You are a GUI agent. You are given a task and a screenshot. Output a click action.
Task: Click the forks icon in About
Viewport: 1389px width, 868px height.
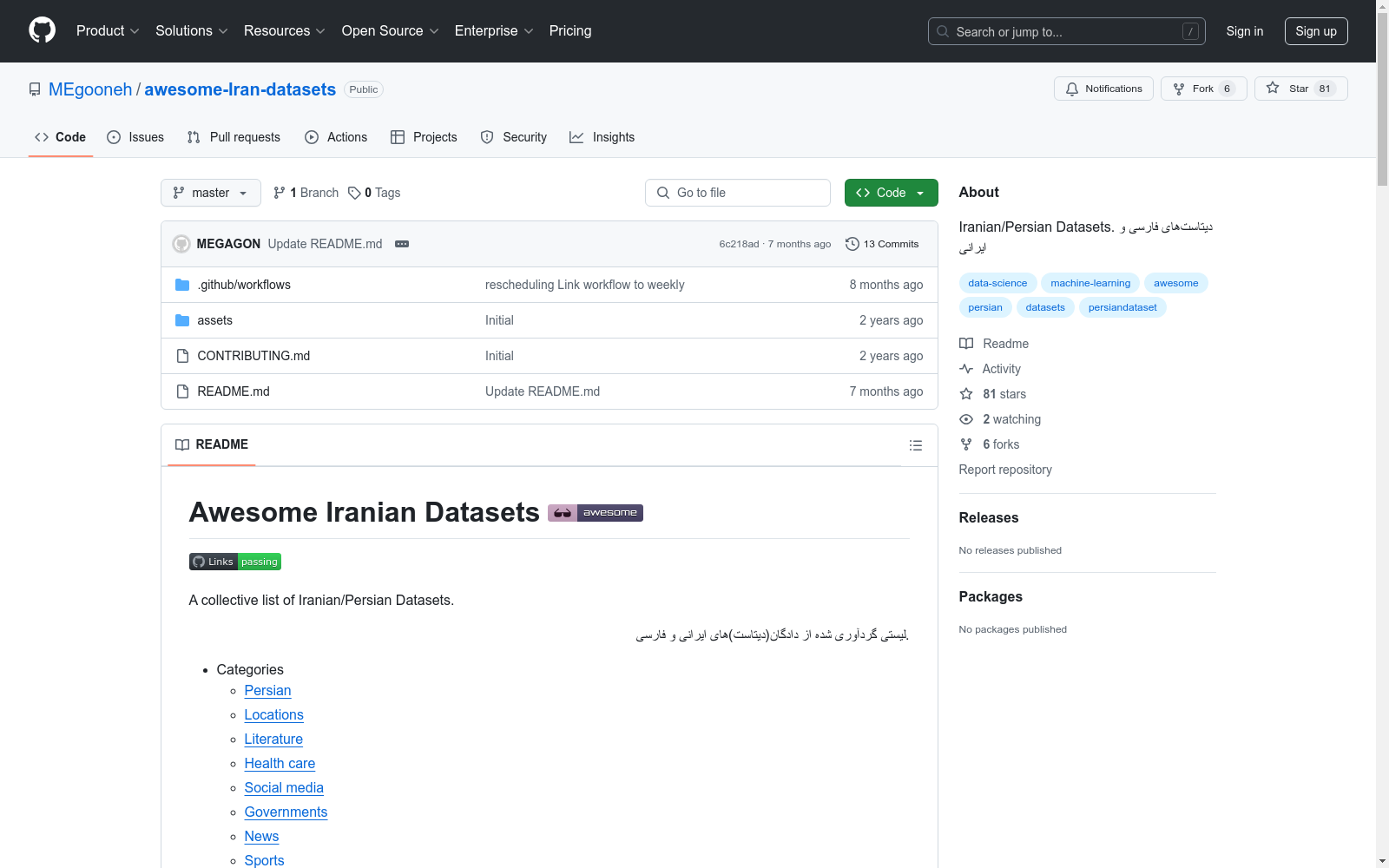coord(966,444)
